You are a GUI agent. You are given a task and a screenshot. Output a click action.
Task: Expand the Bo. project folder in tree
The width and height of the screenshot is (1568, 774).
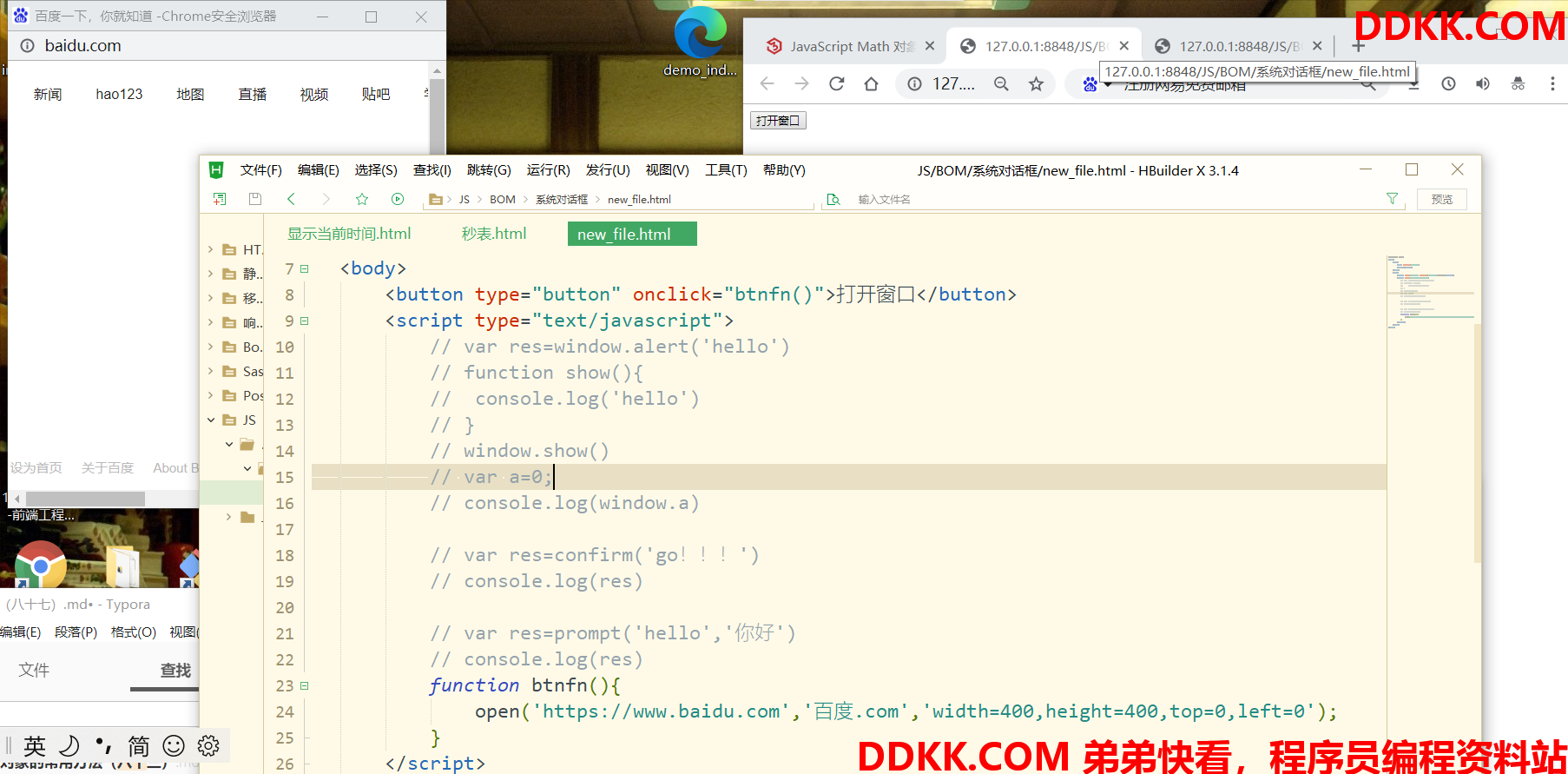click(210, 347)
